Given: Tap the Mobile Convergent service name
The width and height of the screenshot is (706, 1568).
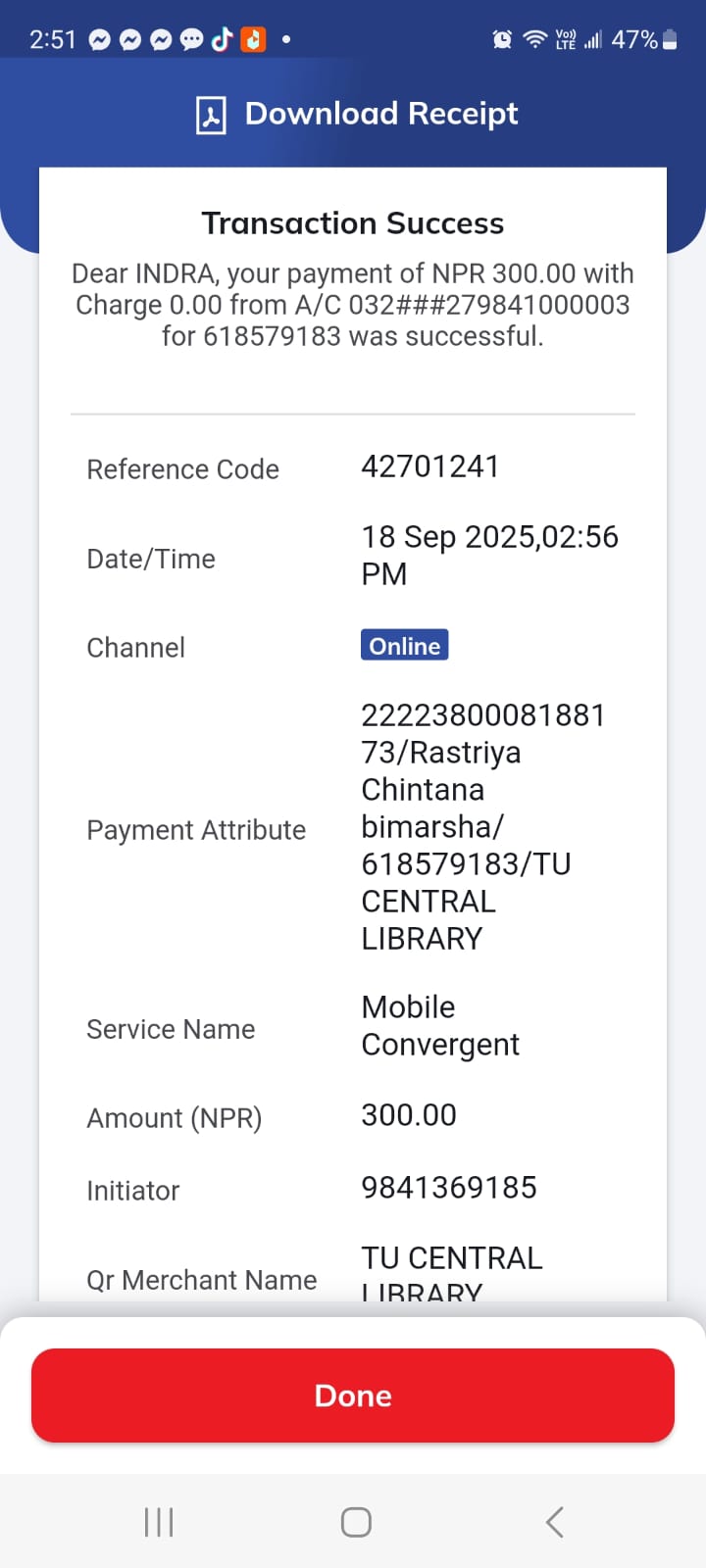Looking at the screenshot, I should tap(440, 1026).
